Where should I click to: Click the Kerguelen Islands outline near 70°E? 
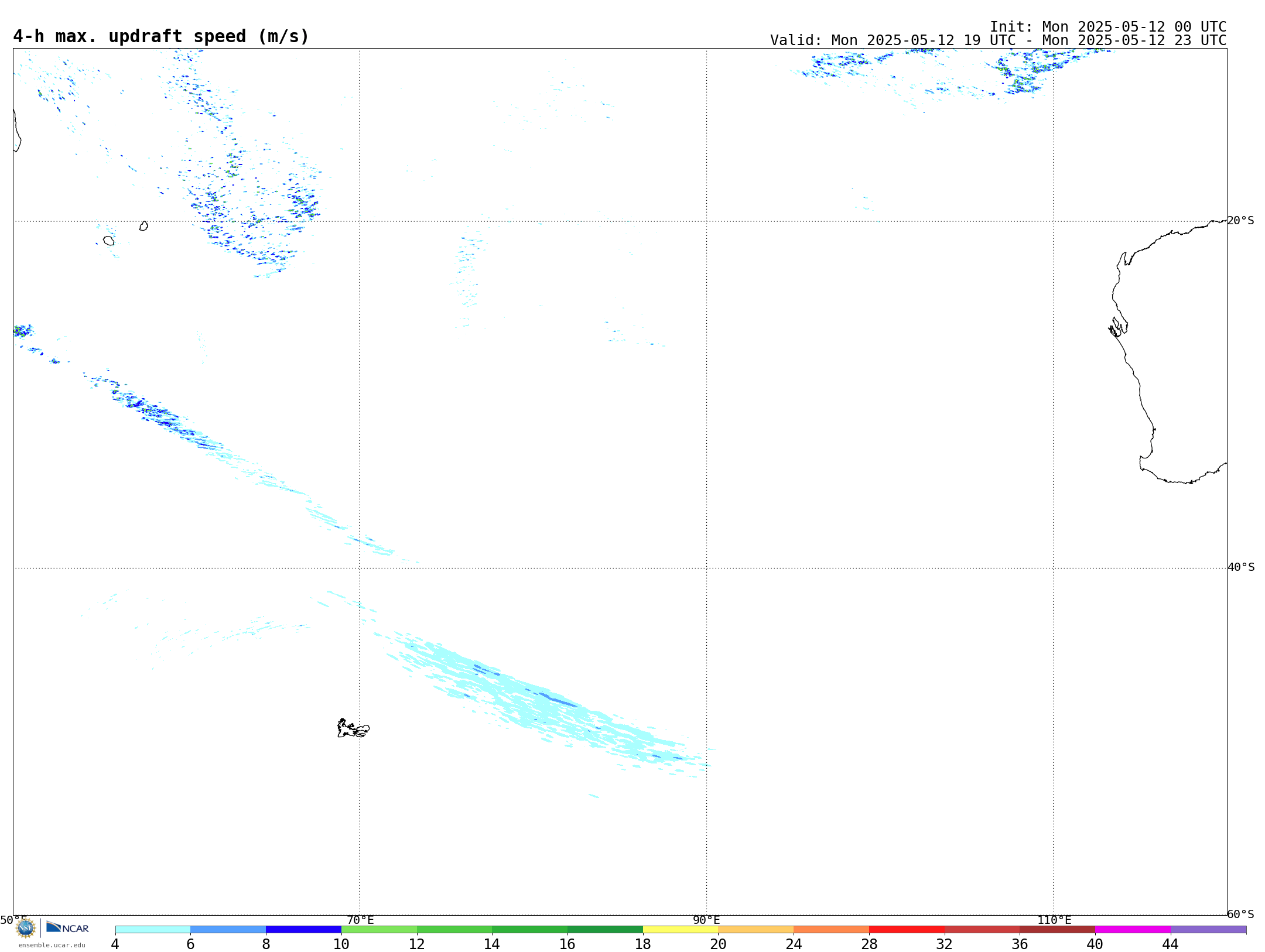353,728
